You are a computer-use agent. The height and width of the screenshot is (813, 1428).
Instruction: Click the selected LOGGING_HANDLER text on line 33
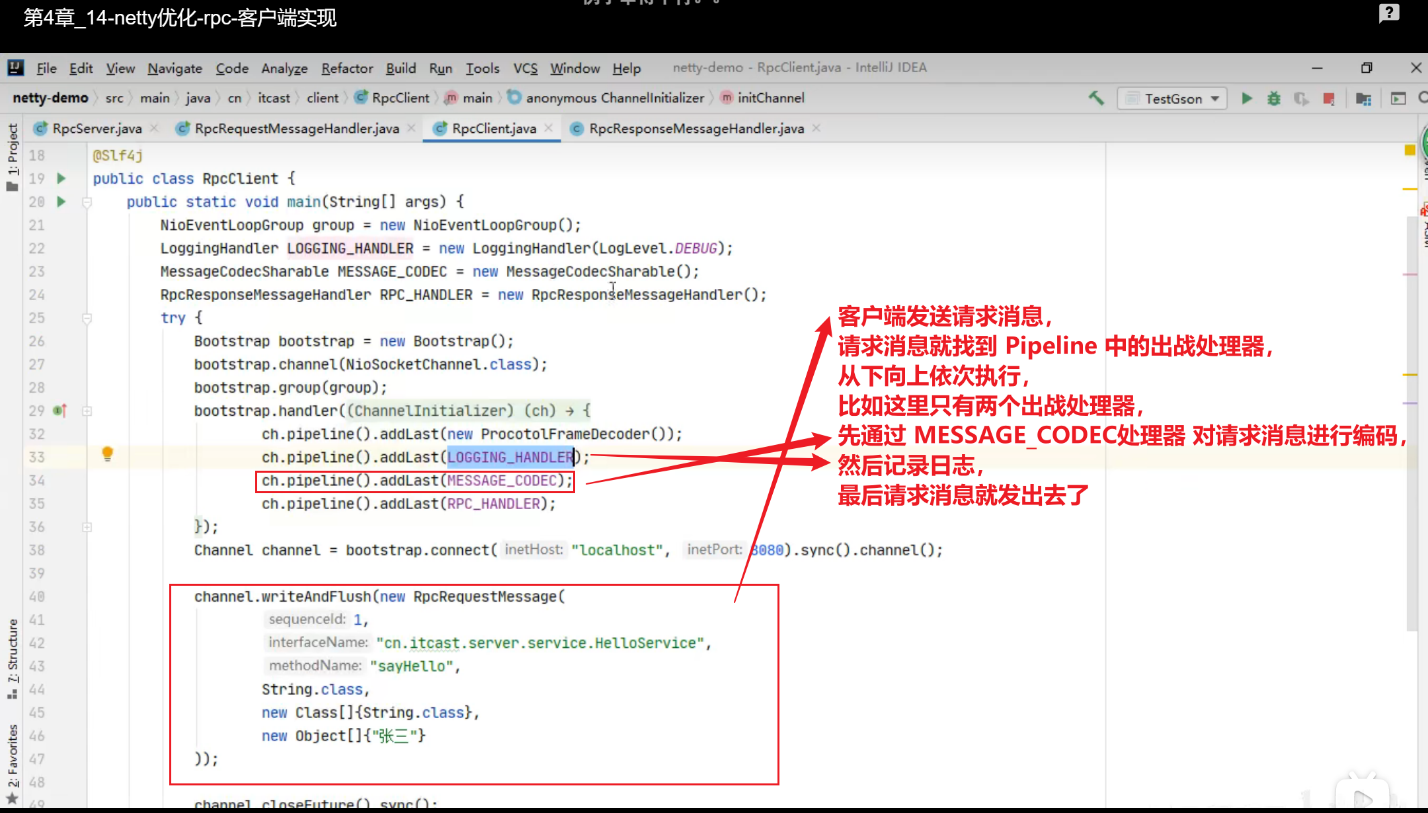pyautogui.click(x=510, y=457)
